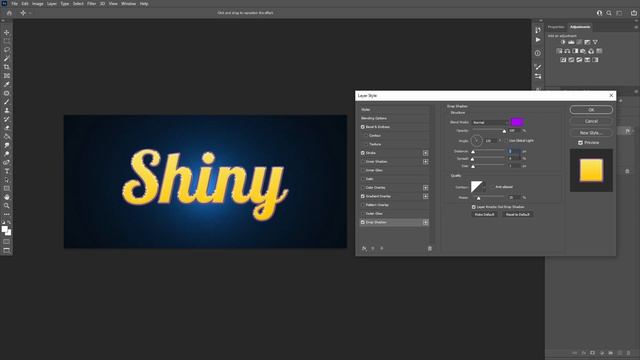Toggle Layer Knocks Out Drop Shadow checkbox
This screenshot has height=360, width=640.
(x=473, y=207)
